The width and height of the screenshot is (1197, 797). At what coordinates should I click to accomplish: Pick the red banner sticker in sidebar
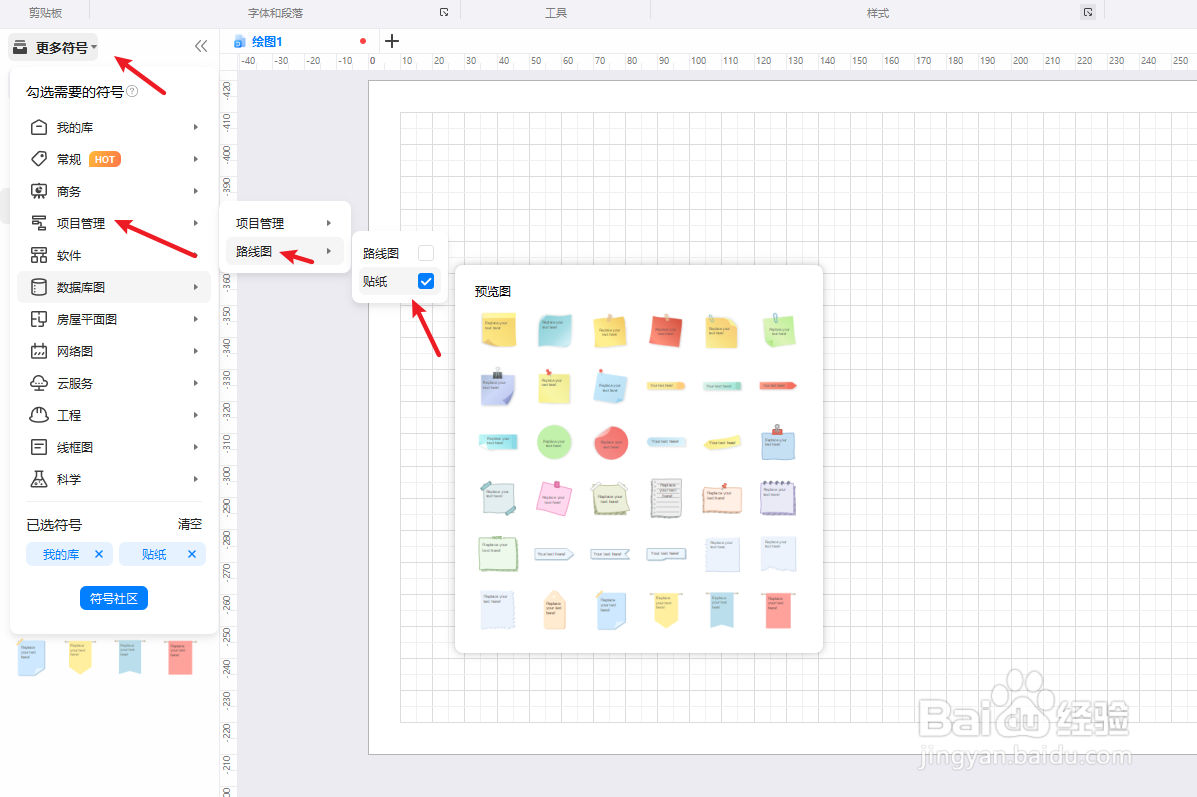tap(180, 657)
